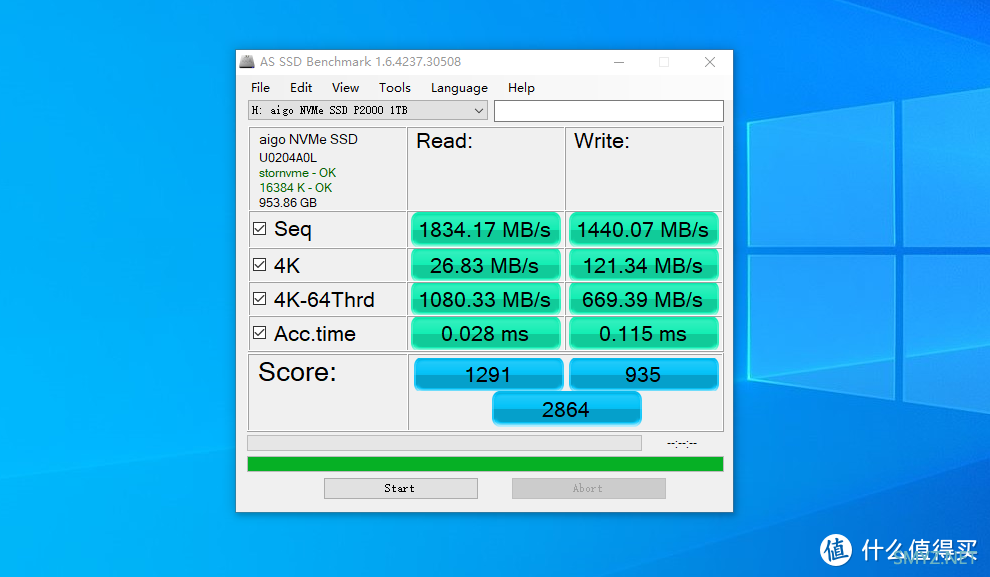Screen dimensions: 990x577
Task: Click the empty text field beside drive selector
Action: 609,110
